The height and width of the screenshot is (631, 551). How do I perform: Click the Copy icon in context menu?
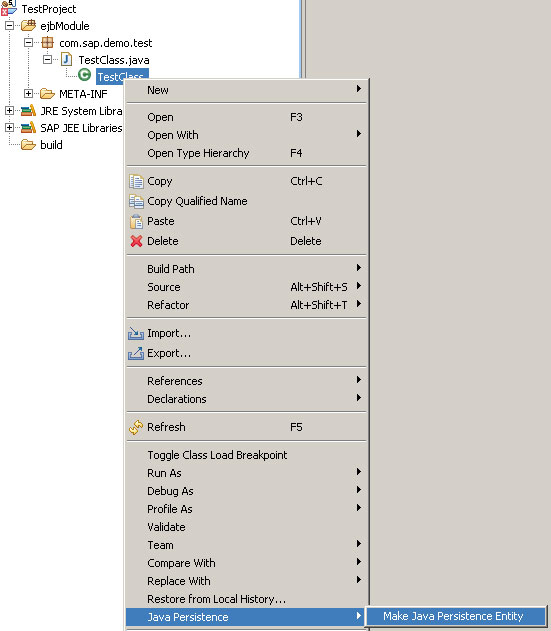[136, 181]
